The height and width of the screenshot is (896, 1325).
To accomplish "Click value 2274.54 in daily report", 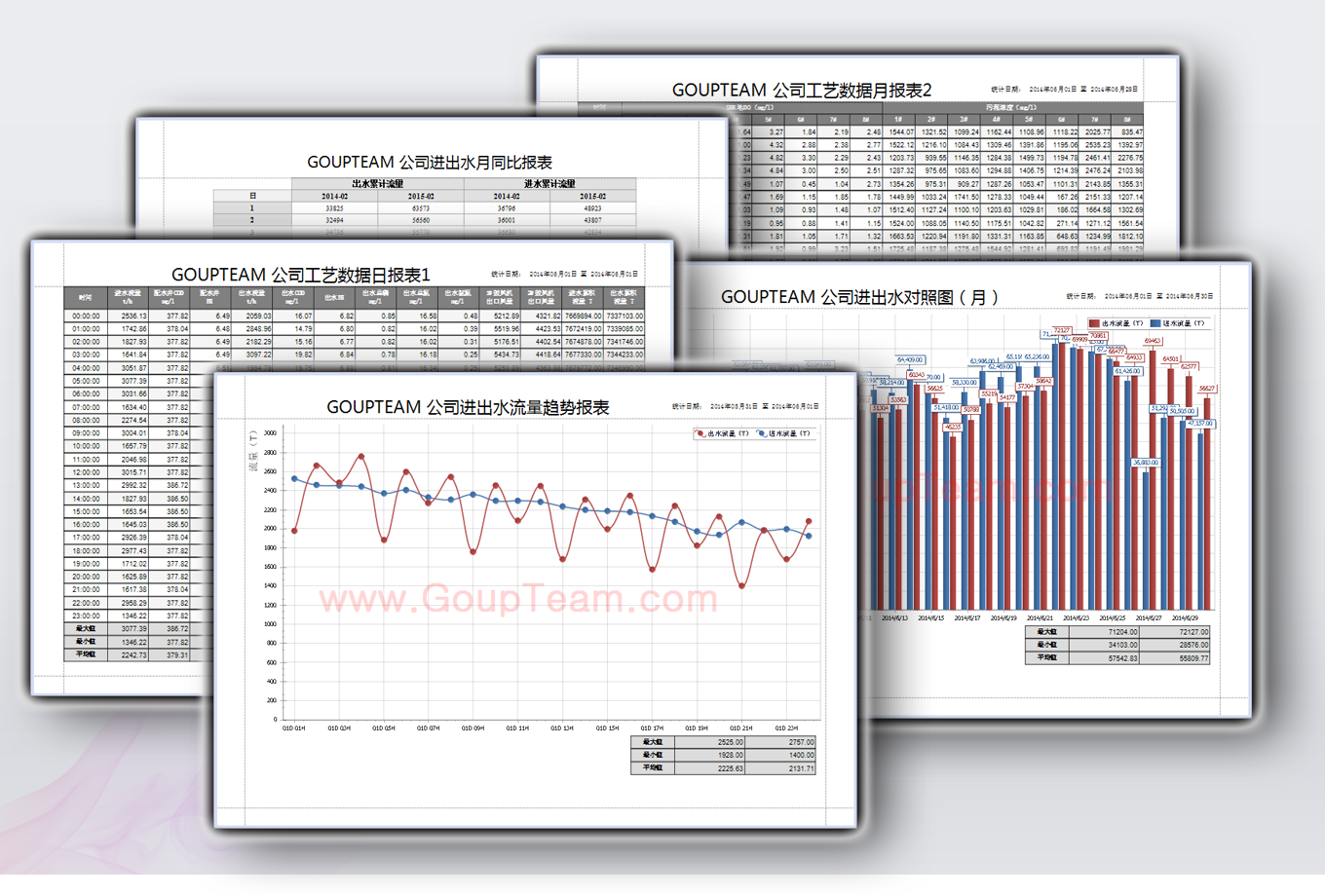I will tap(133, 420).
